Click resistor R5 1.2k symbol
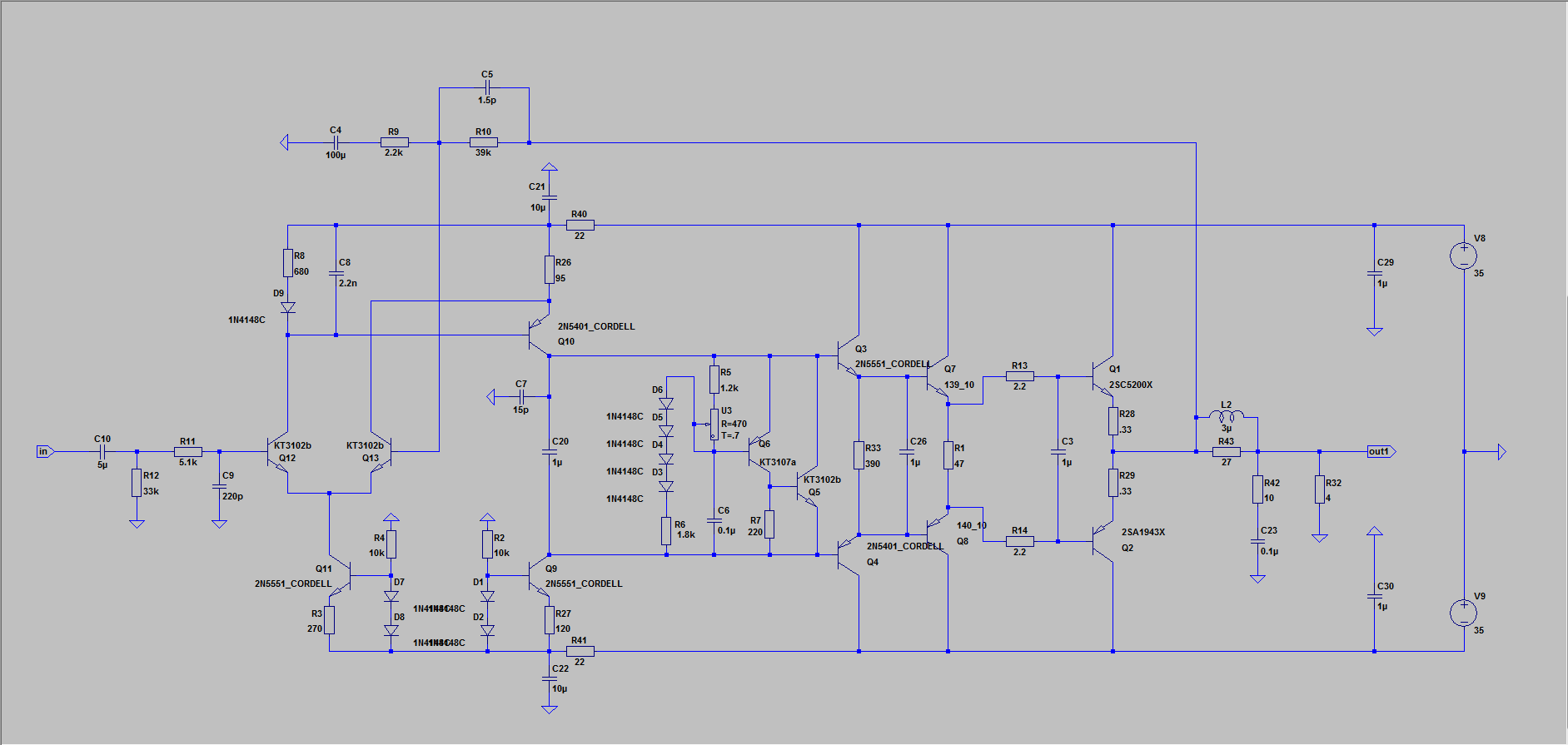This screenshot has height=745, width=1568. 714,380
